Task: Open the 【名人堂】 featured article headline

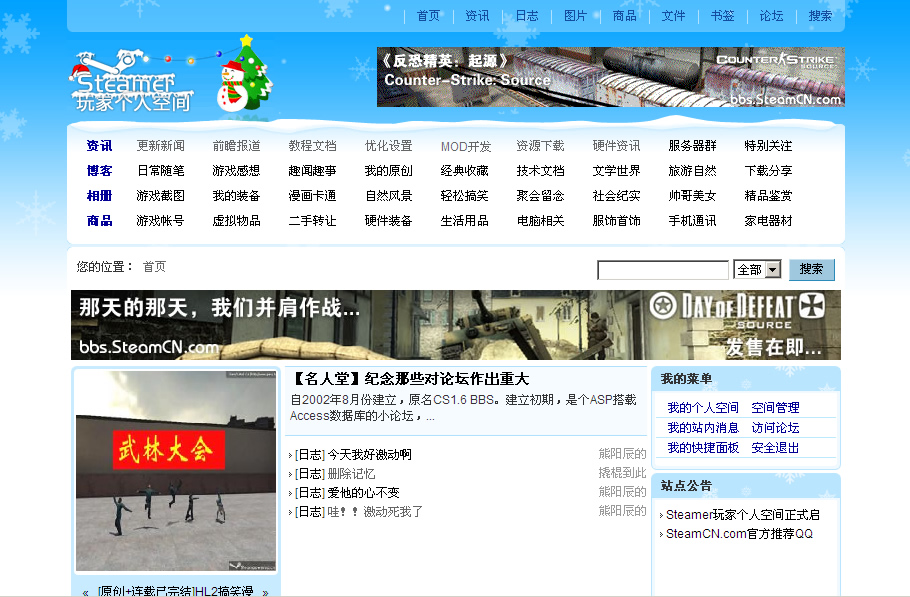Action: click(x=410, y=379)
